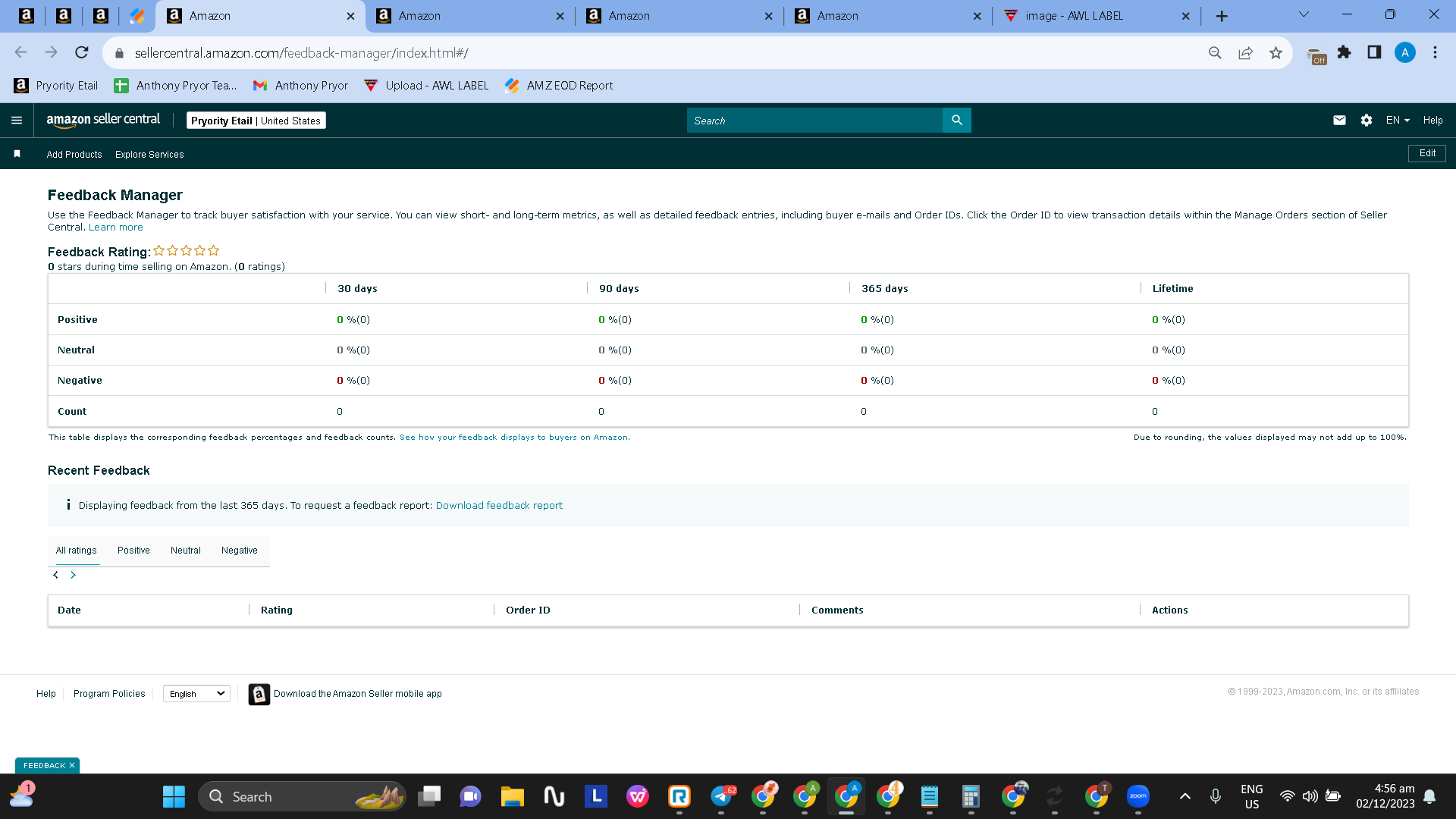Image resolution: width=1456 pixels, height=819 pixels.
Task: Click the Windows taskbar Search box
Action: 302,796
